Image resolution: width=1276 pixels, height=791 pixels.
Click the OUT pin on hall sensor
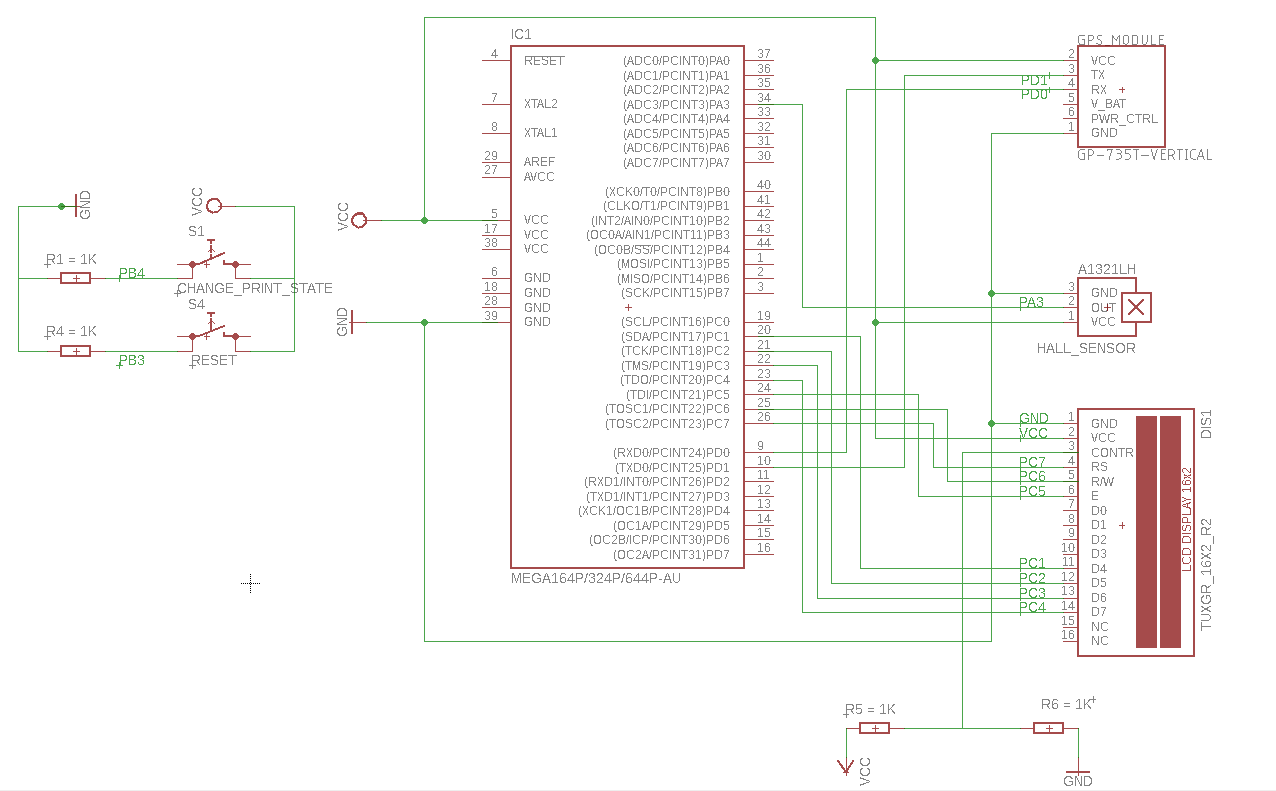coord(1103,307)
